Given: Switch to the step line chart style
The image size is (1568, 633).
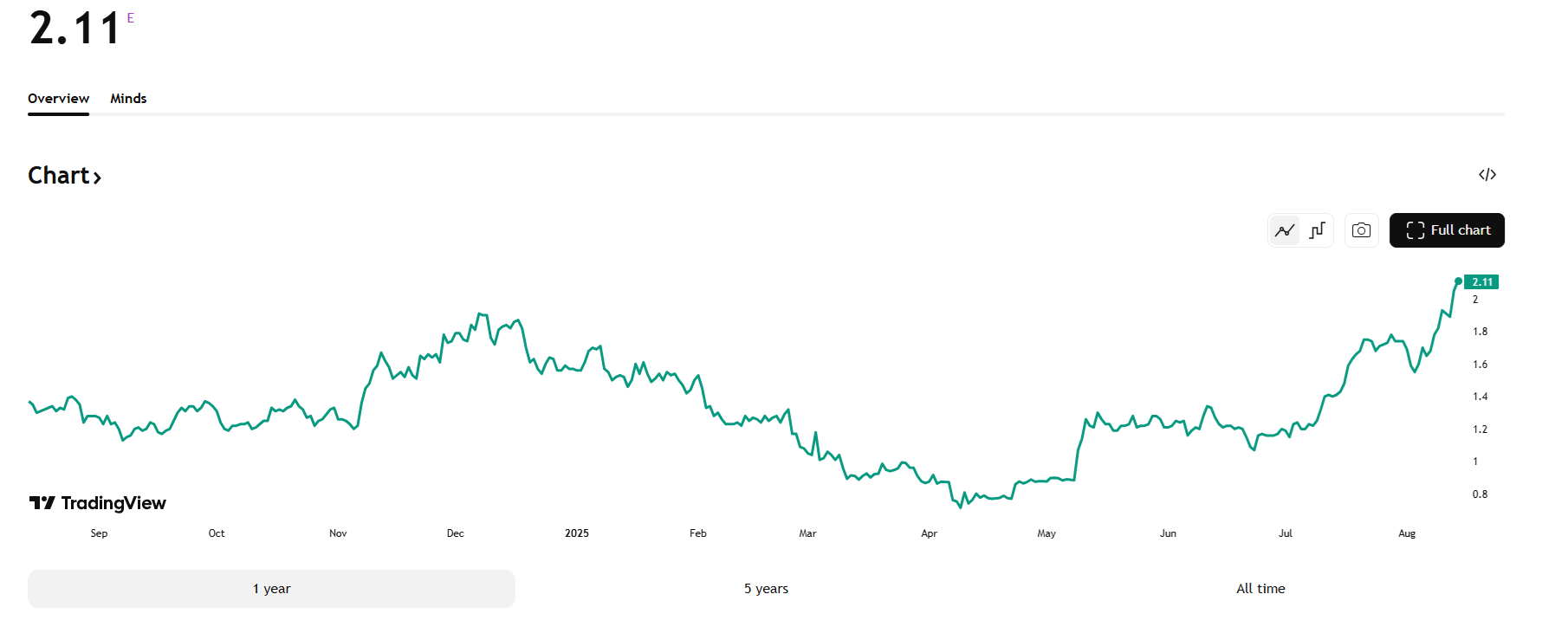Looking at the screenshot, I should [1317, 230].
